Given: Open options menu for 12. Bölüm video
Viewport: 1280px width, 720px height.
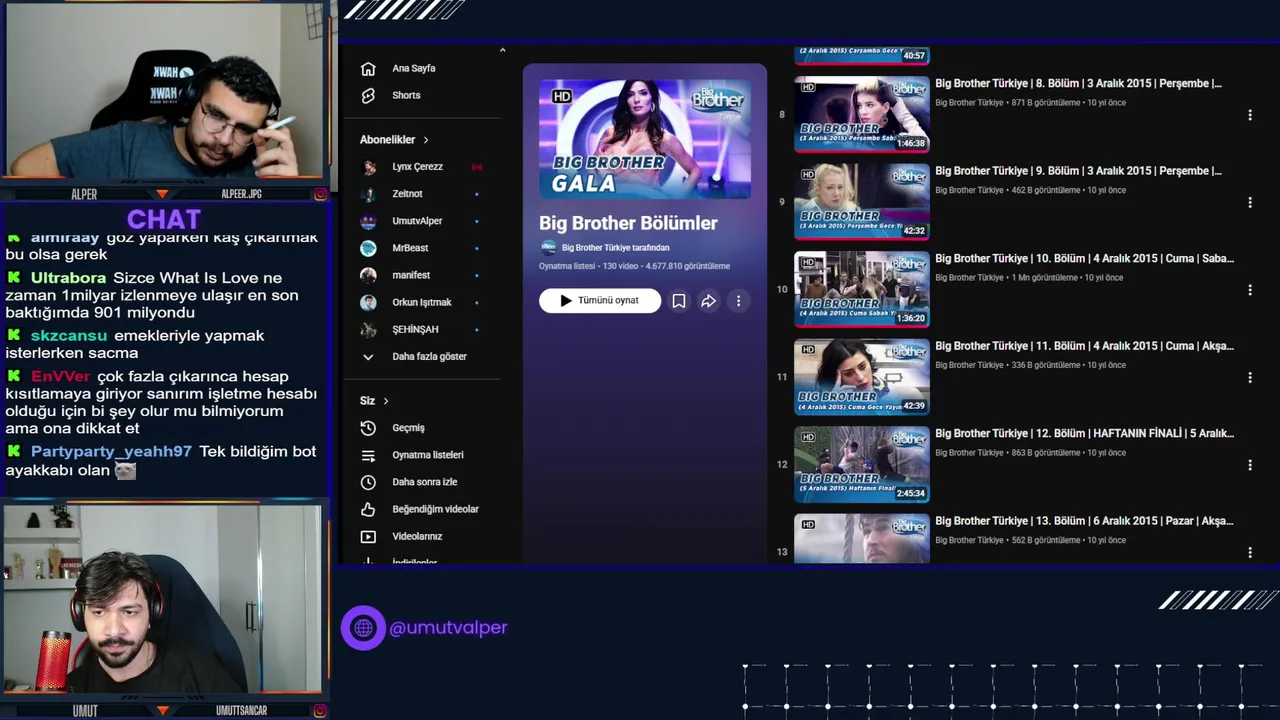Looking at the screenshot, I should (x=1249, y=465).
